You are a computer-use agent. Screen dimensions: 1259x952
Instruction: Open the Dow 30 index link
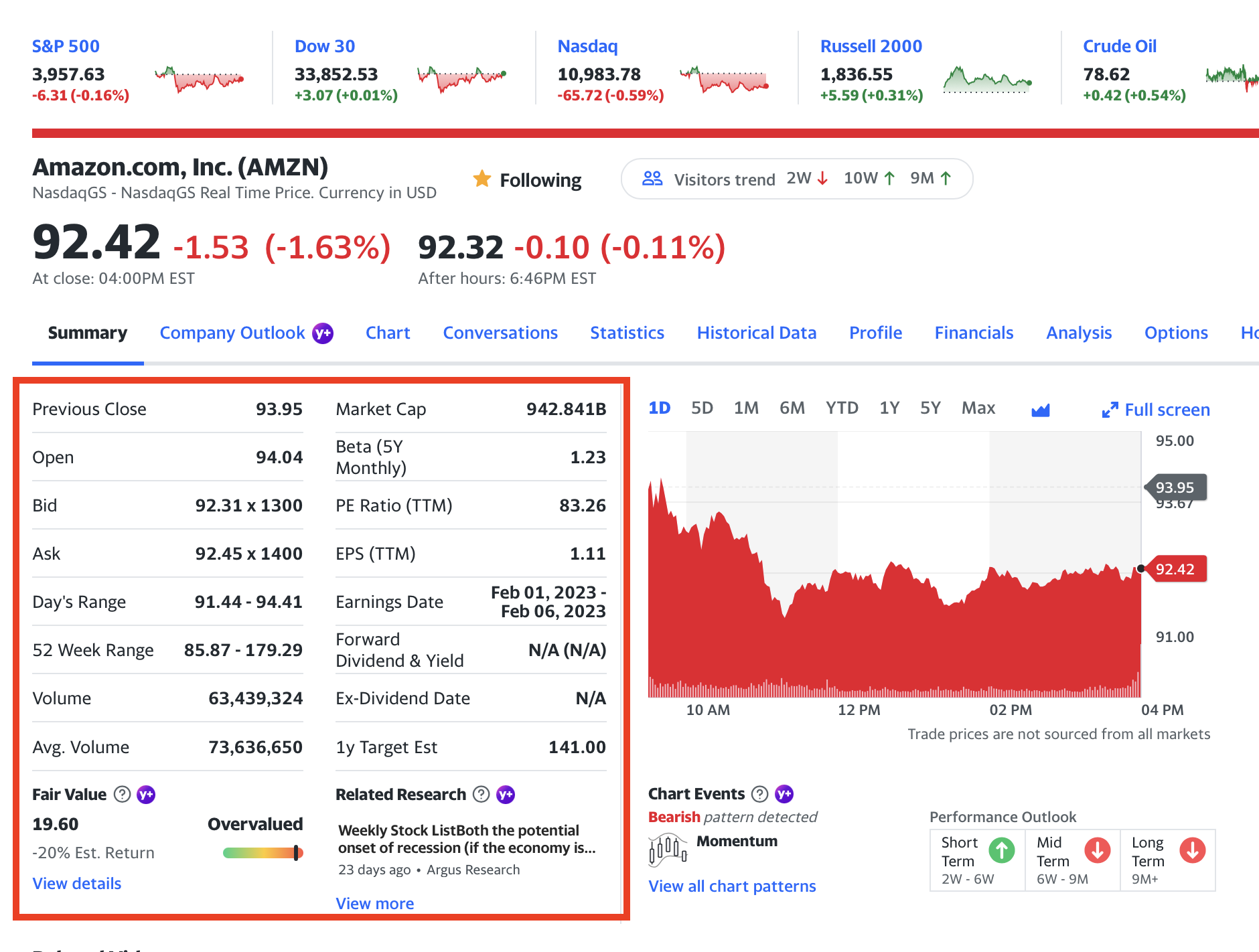325,46
